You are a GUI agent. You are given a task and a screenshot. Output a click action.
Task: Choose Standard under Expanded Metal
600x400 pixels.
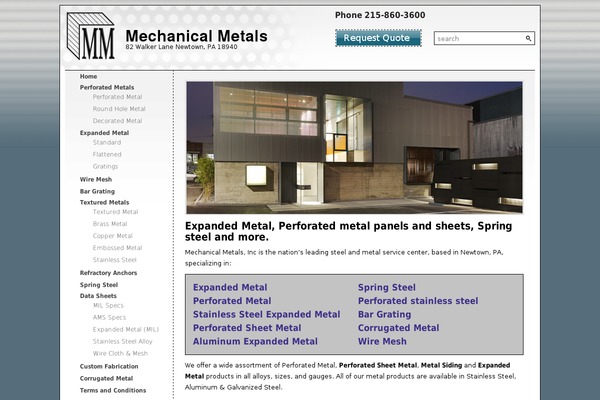click(107, 142)
